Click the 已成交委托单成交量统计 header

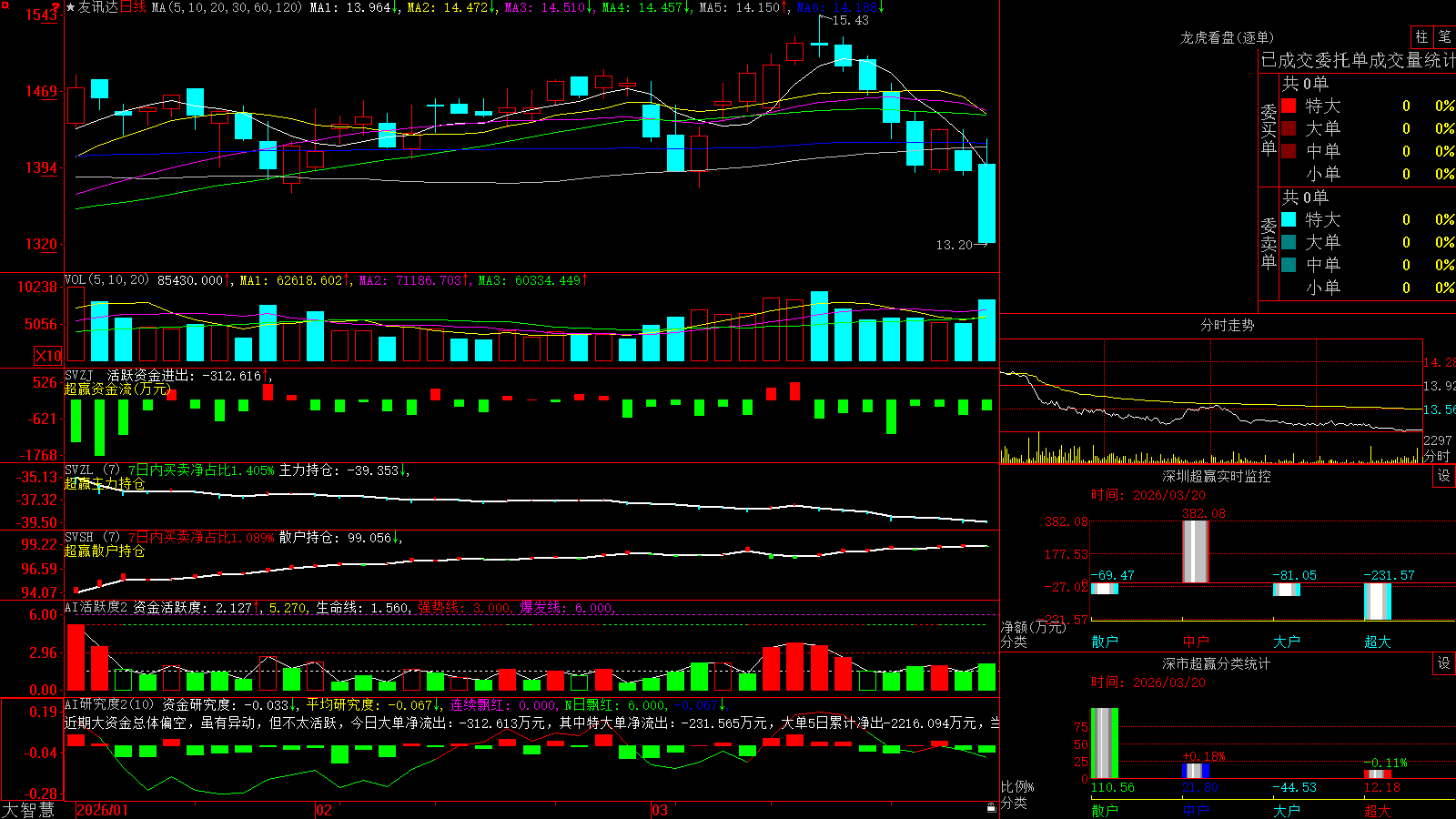pyautogui.click(x=1358, y=60)
